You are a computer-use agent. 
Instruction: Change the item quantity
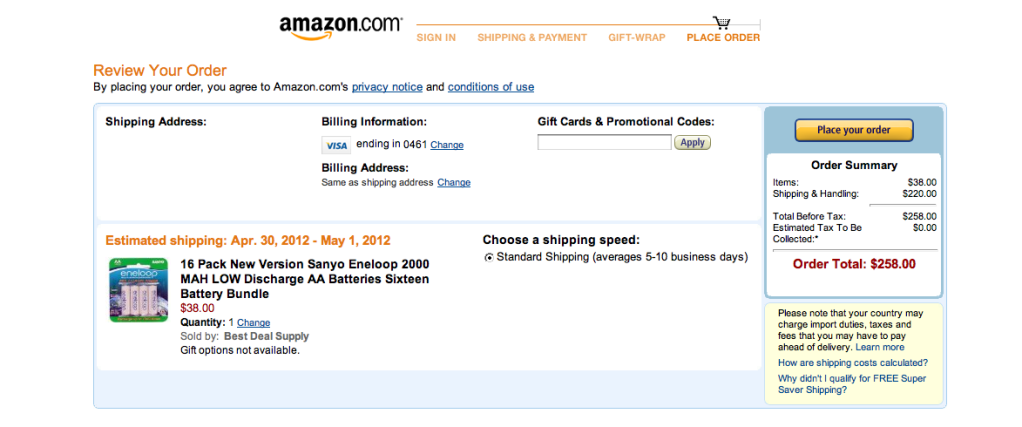point(254,323)
